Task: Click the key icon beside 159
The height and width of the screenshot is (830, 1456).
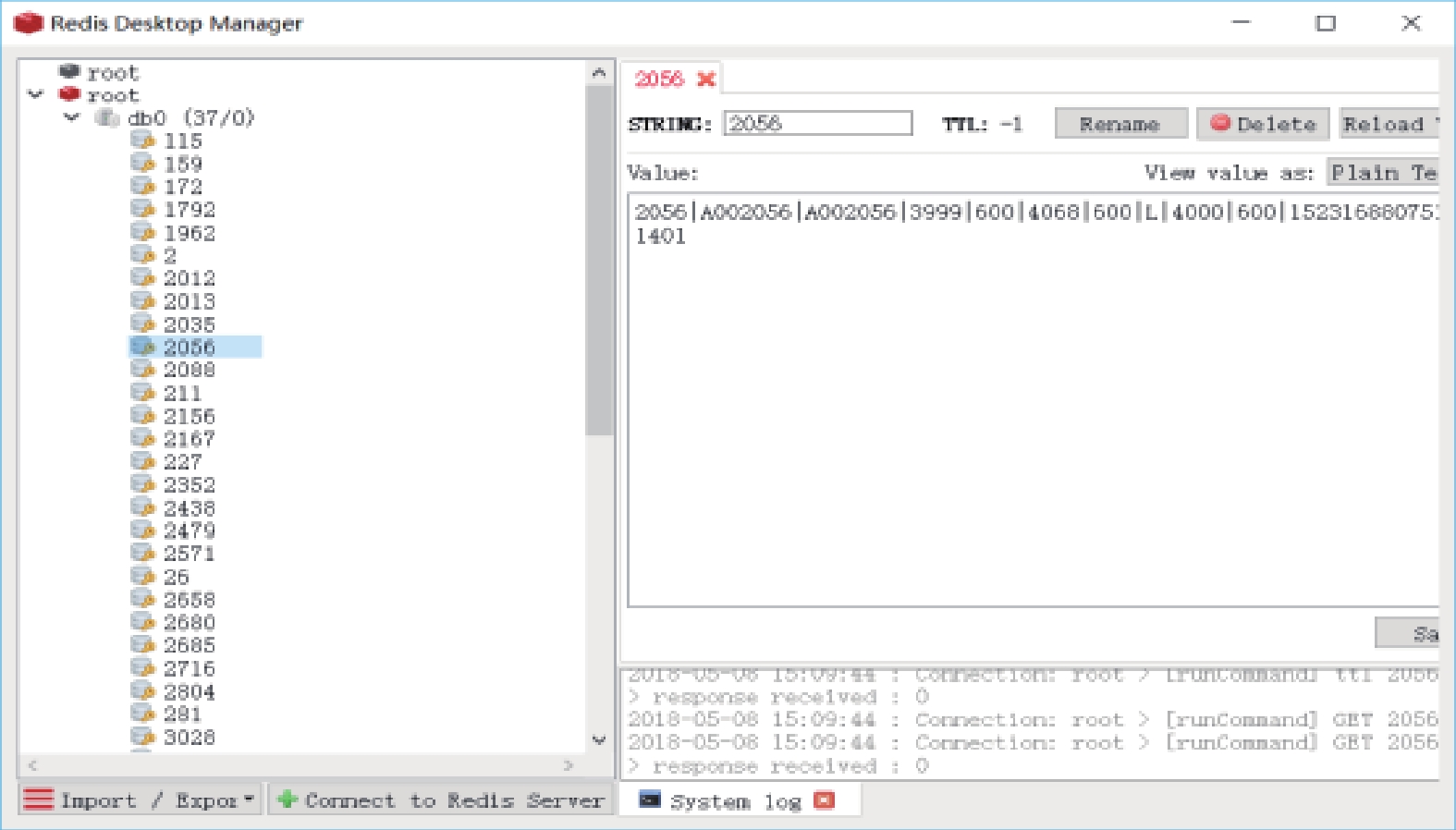Action: [x=142, y=164]
